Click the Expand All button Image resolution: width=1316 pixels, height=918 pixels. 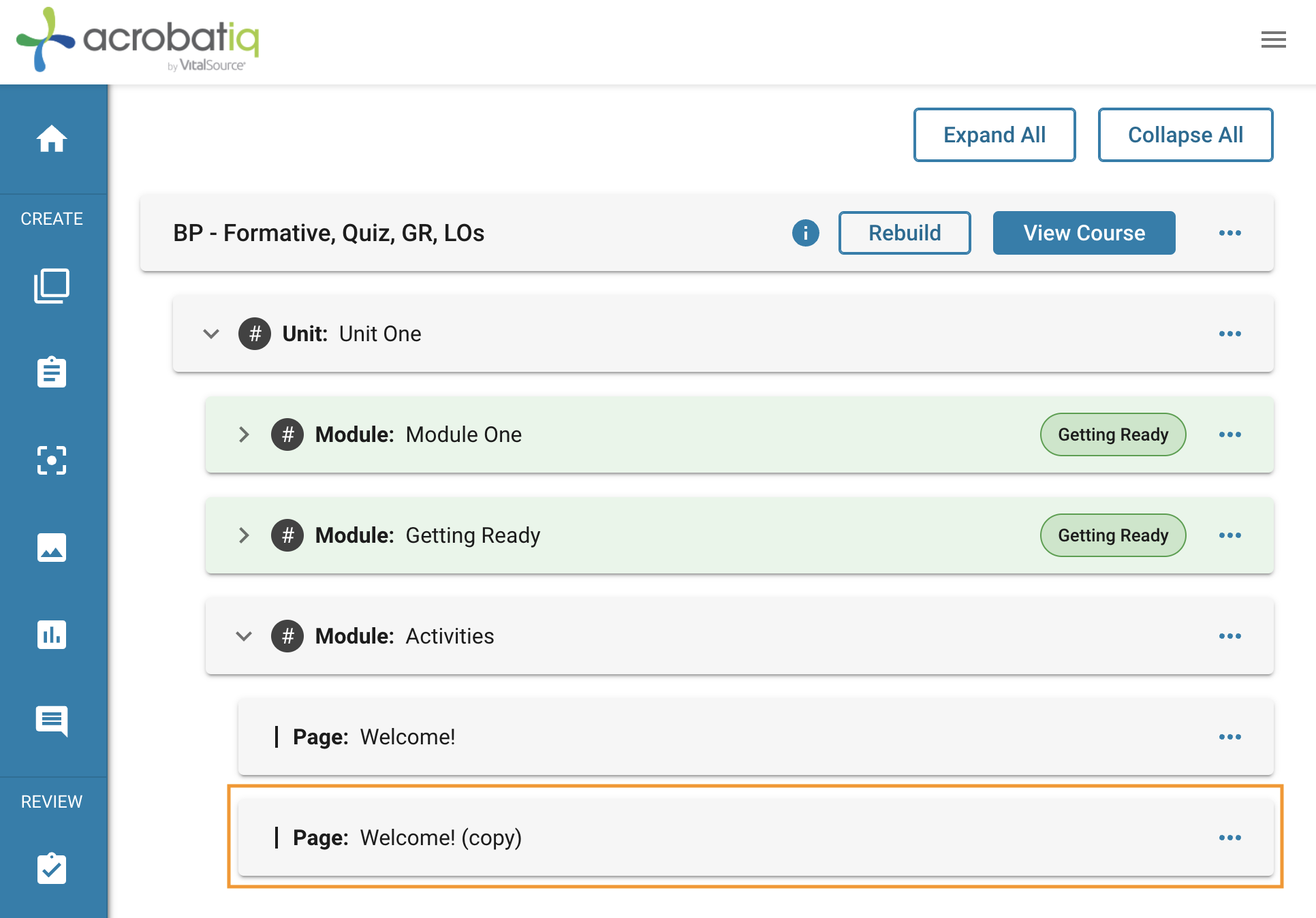(994, 135)
